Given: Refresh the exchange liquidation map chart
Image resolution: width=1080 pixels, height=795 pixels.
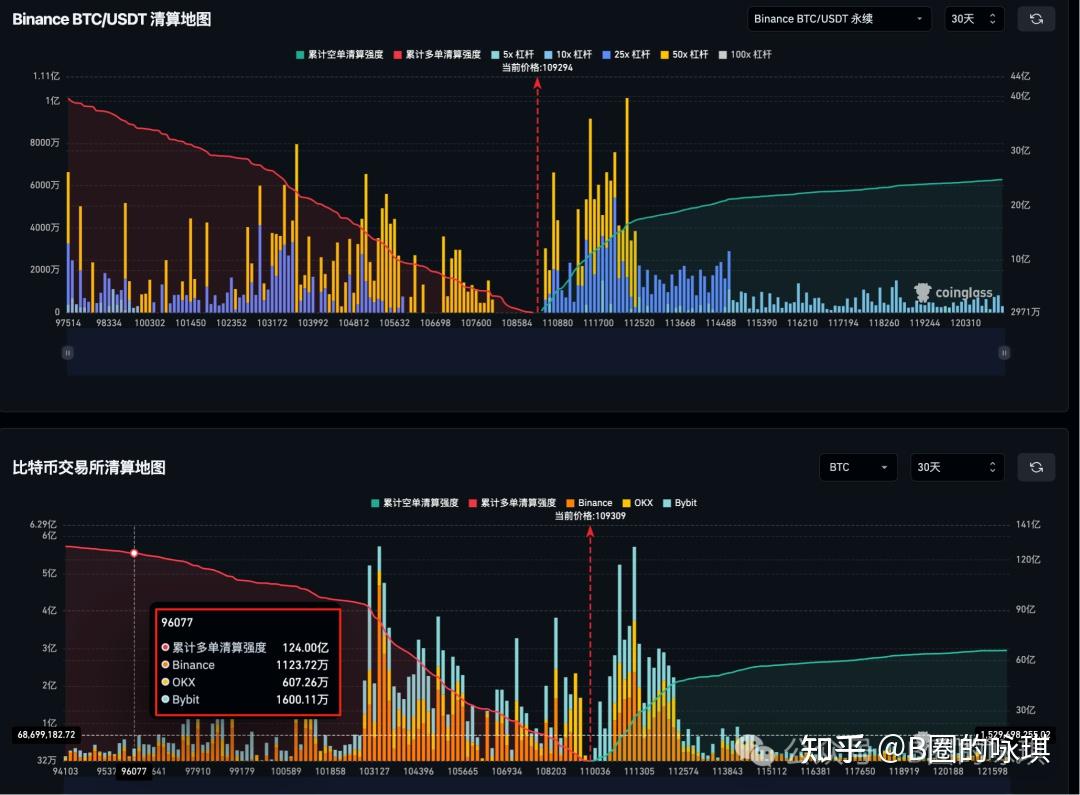Looking at the screenshot, I should (x=1036, y=467).
